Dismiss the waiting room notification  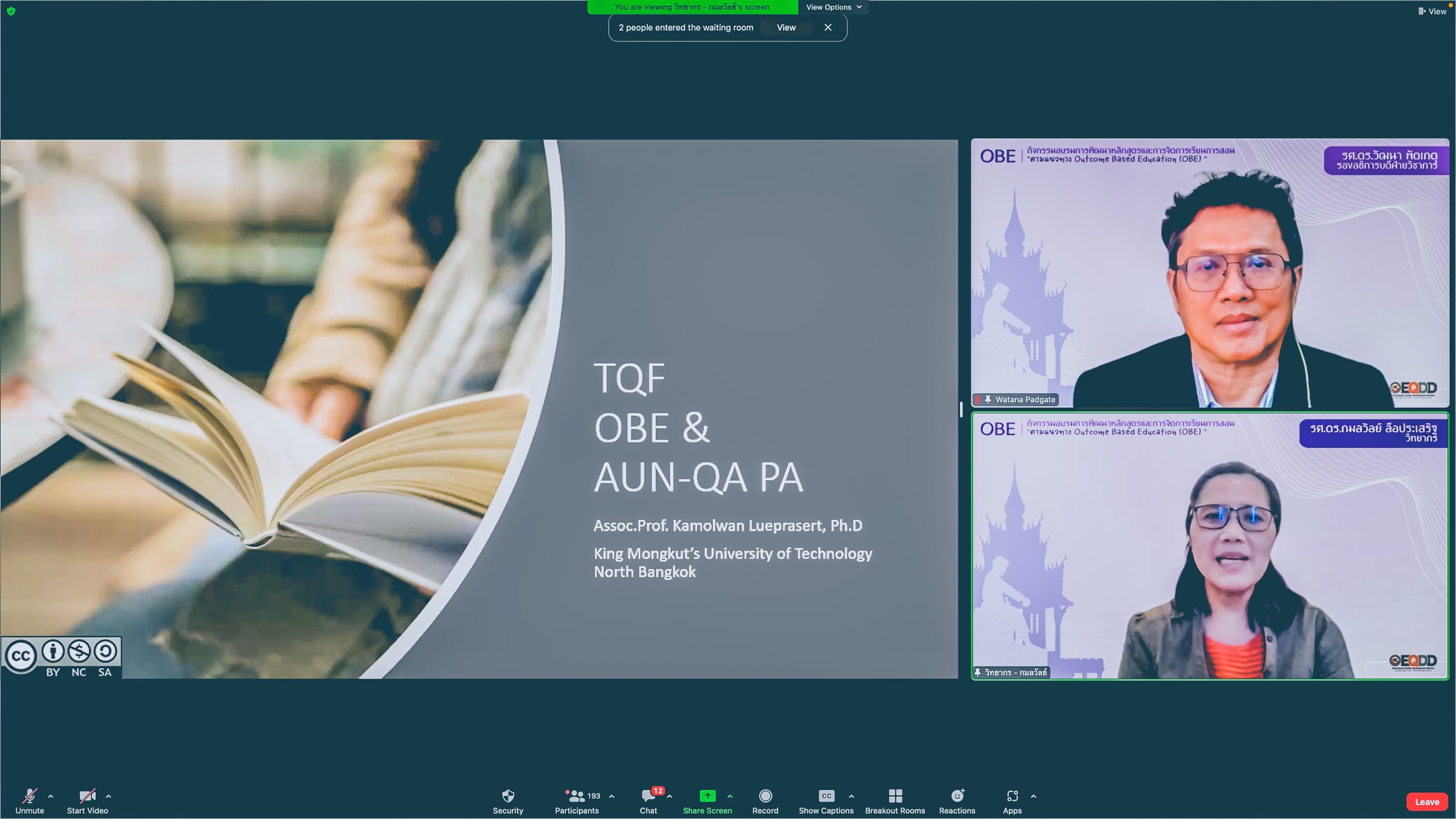(828, 27)
